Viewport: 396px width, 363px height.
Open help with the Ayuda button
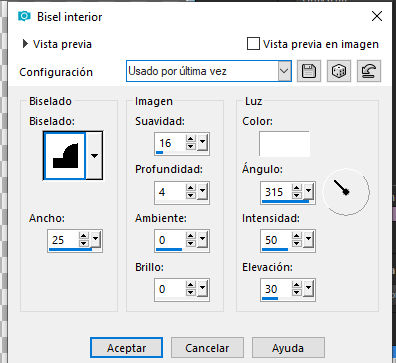(x=288, y=348)
